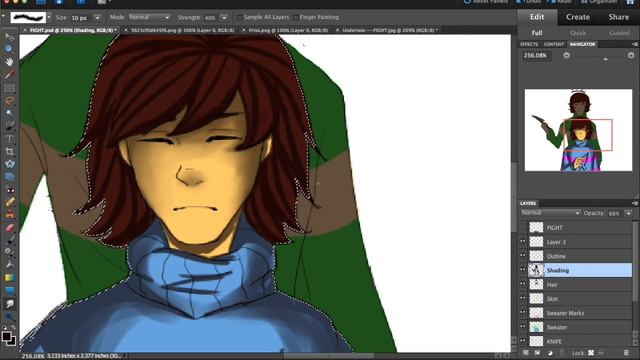Select the Lasso tool

[x=9, y=100]
